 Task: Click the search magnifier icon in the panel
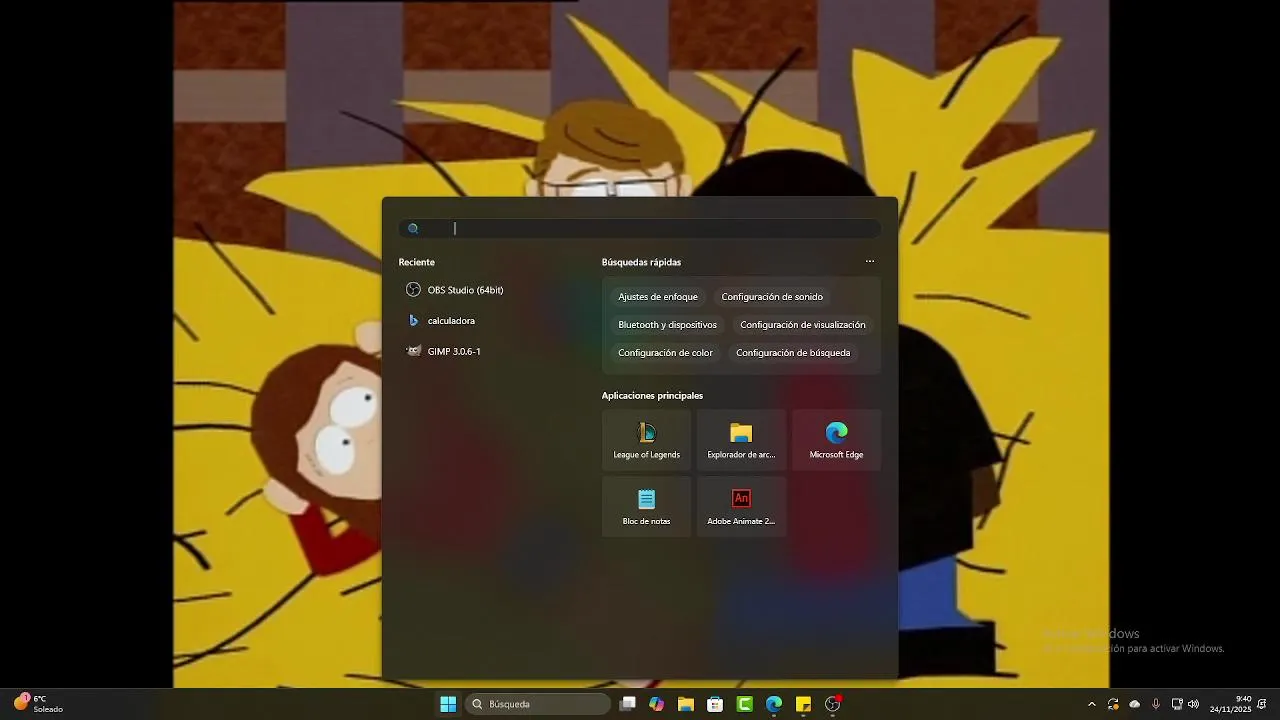coord(413,229)
